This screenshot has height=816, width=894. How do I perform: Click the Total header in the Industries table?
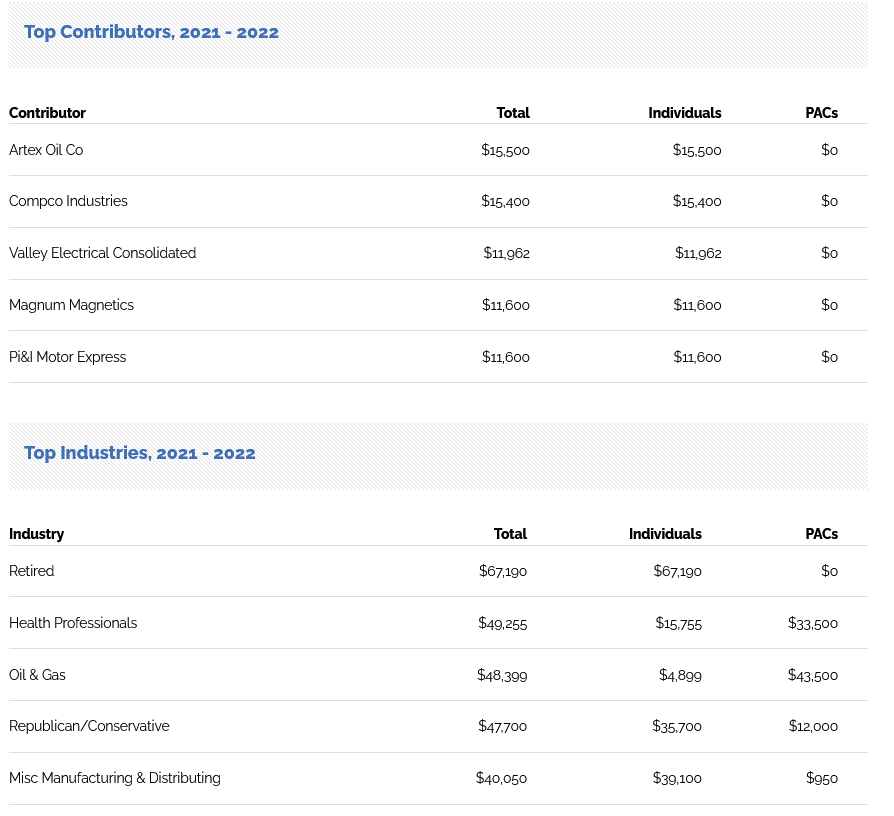(x=511, y=534)
